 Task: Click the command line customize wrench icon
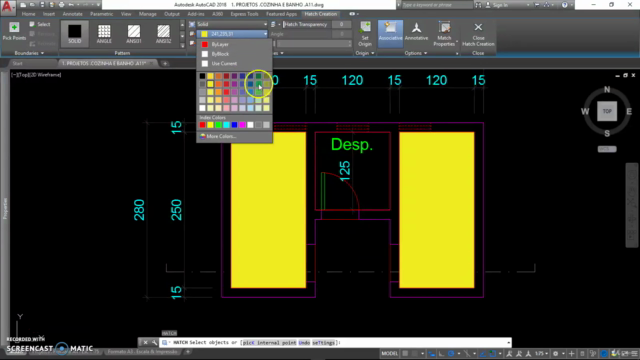tap(154, 342)
